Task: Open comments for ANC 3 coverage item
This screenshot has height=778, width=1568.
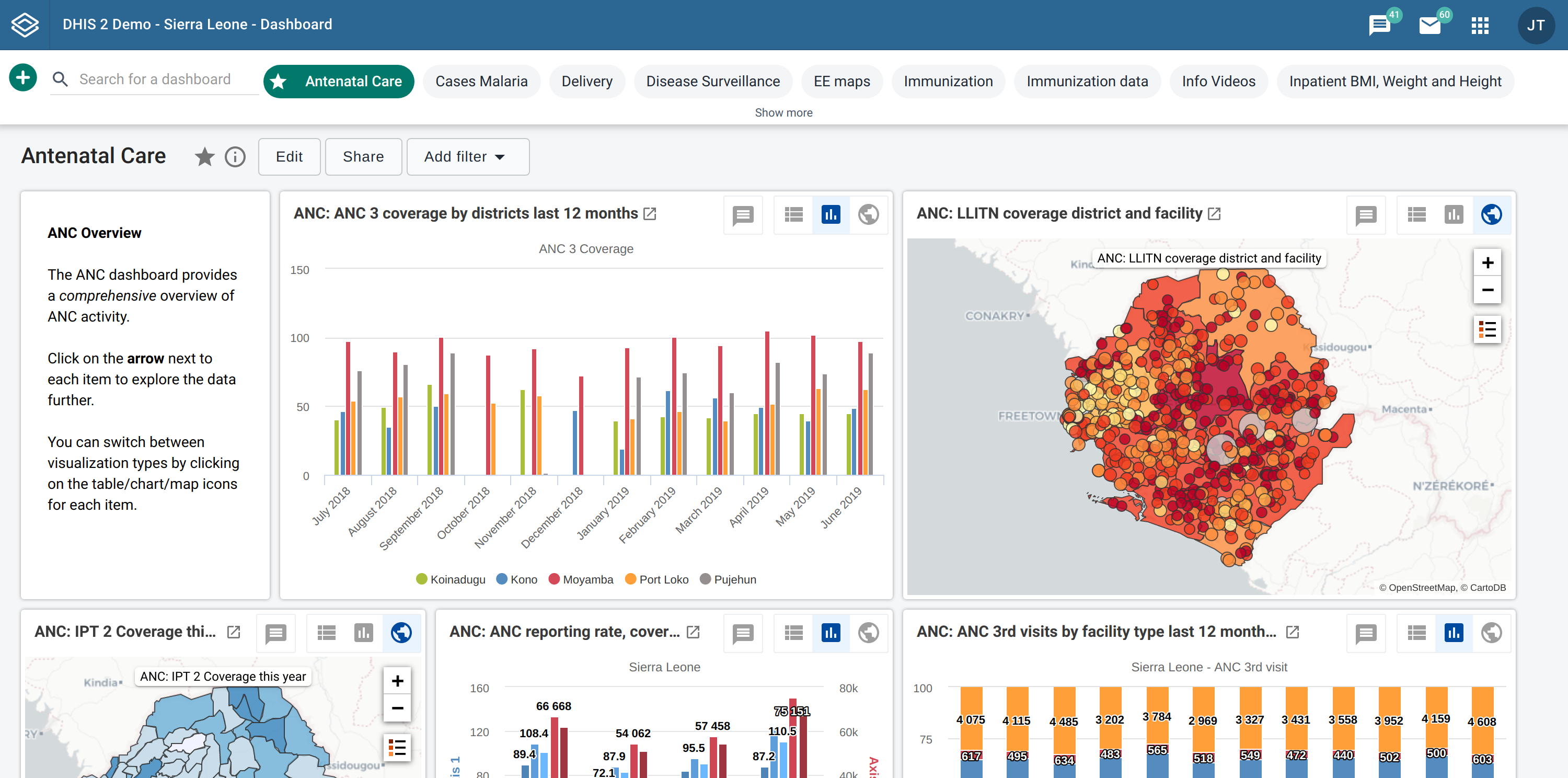Action: tap(743, 215)
